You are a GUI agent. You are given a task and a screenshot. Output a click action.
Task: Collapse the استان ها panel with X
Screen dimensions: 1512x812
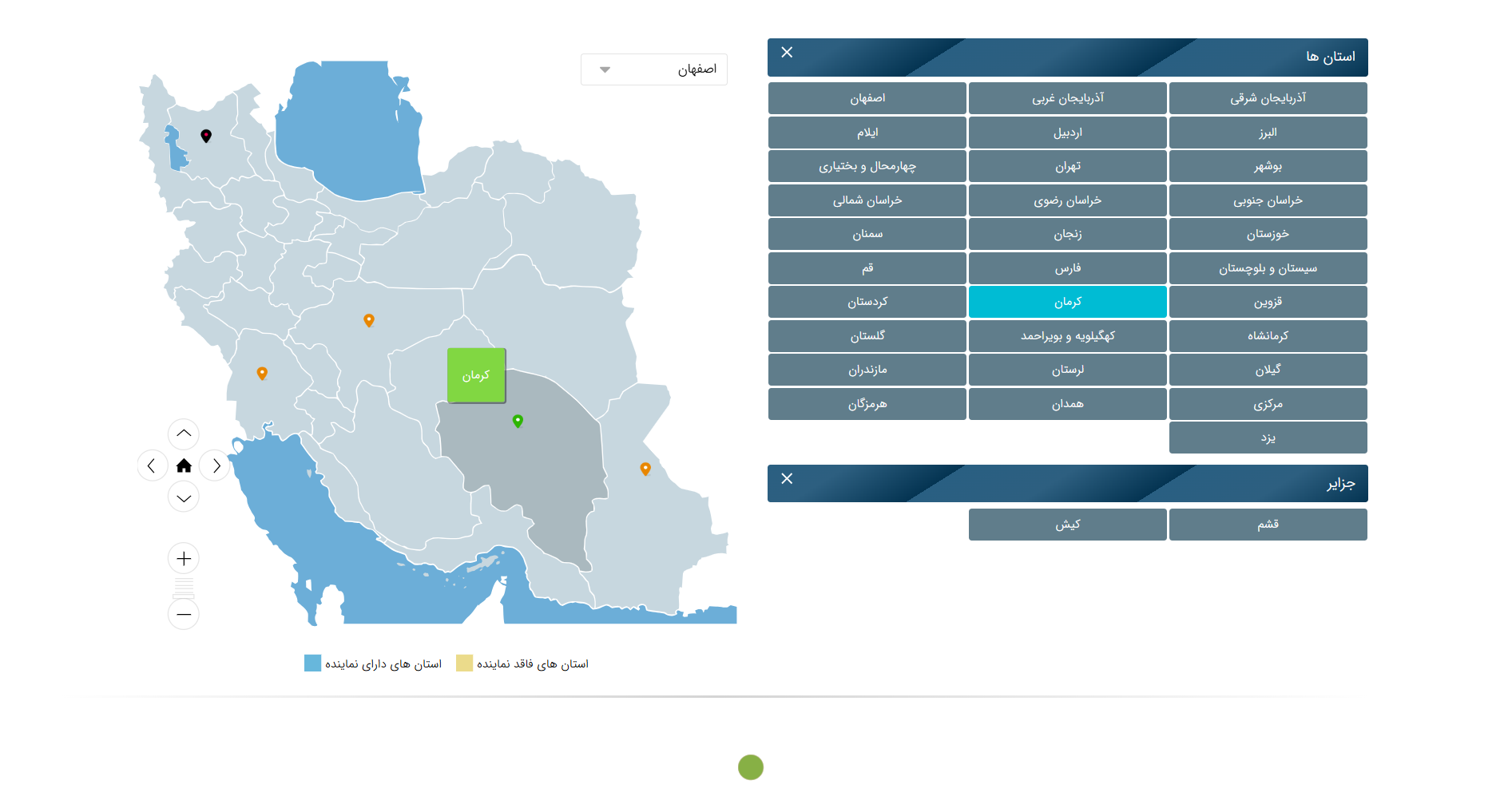click(787, 53)
